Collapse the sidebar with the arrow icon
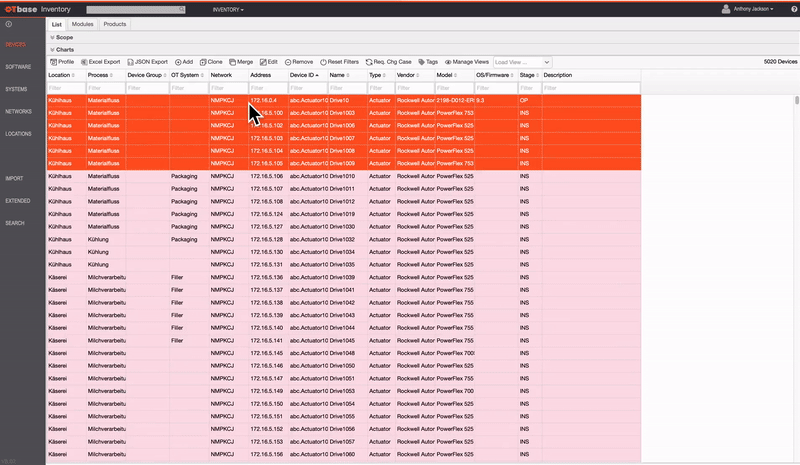The image size is (800, 465). (9, 24)
